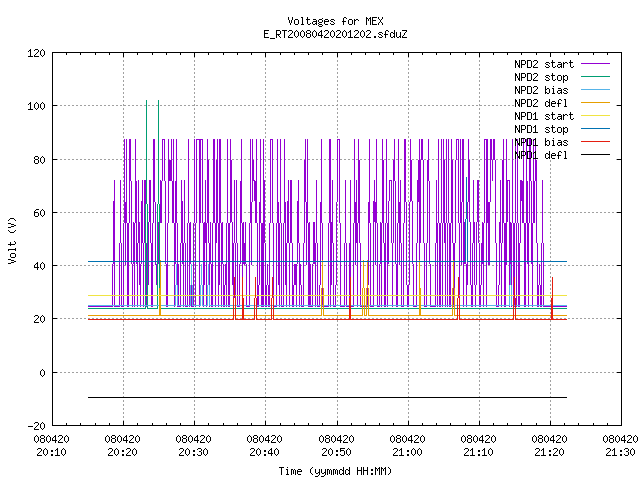Select the file name E_RT20080420201202.sfduZ subtitle
640x480 pixels.
coord(335,34)
